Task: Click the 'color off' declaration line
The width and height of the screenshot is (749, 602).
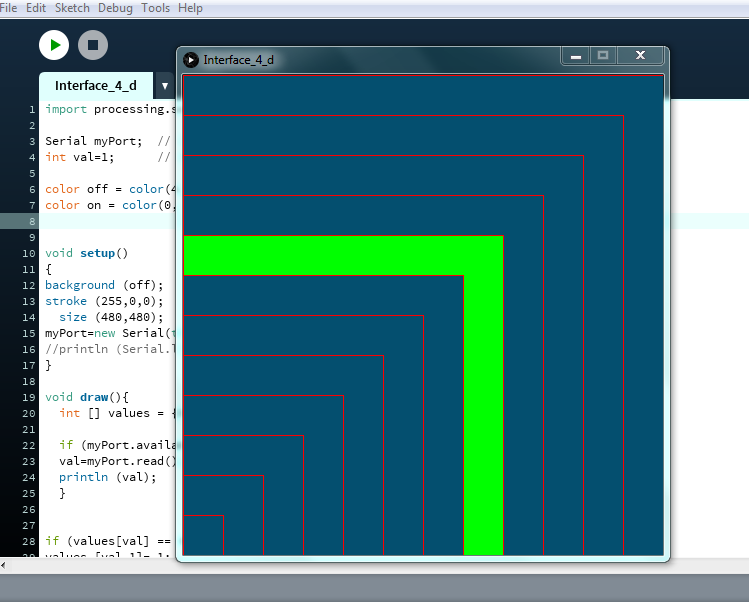Action: click(x=110, y=189)
